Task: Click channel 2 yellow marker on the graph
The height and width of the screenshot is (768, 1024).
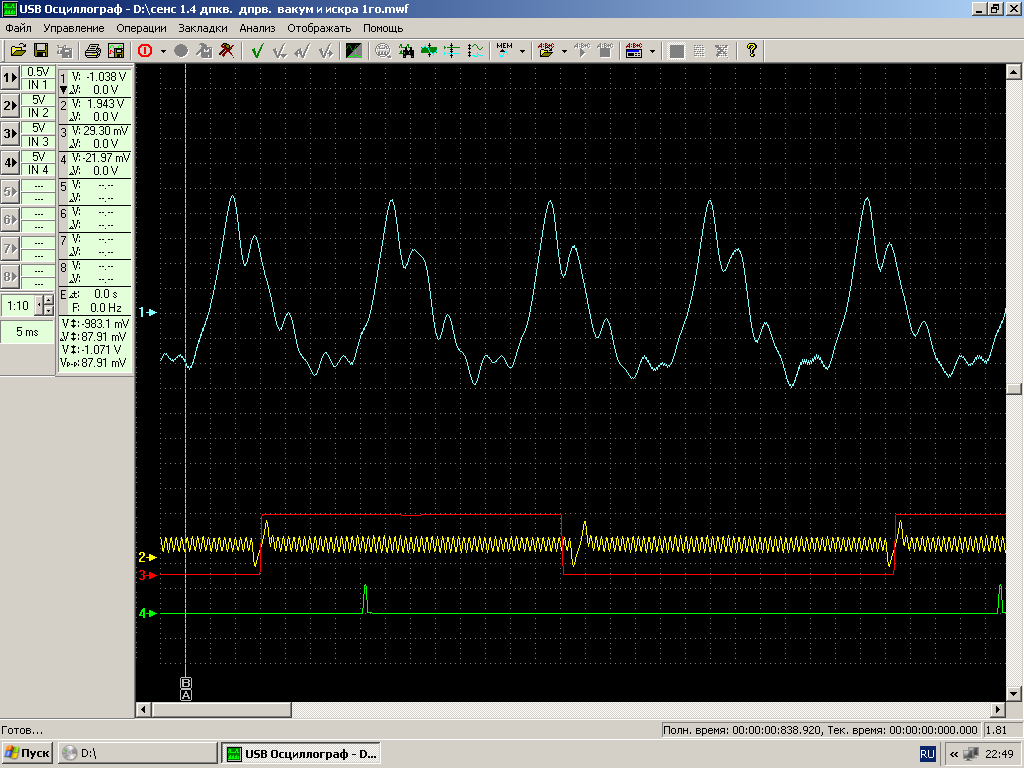Action: pyautogui.click(x=148, y=558)
